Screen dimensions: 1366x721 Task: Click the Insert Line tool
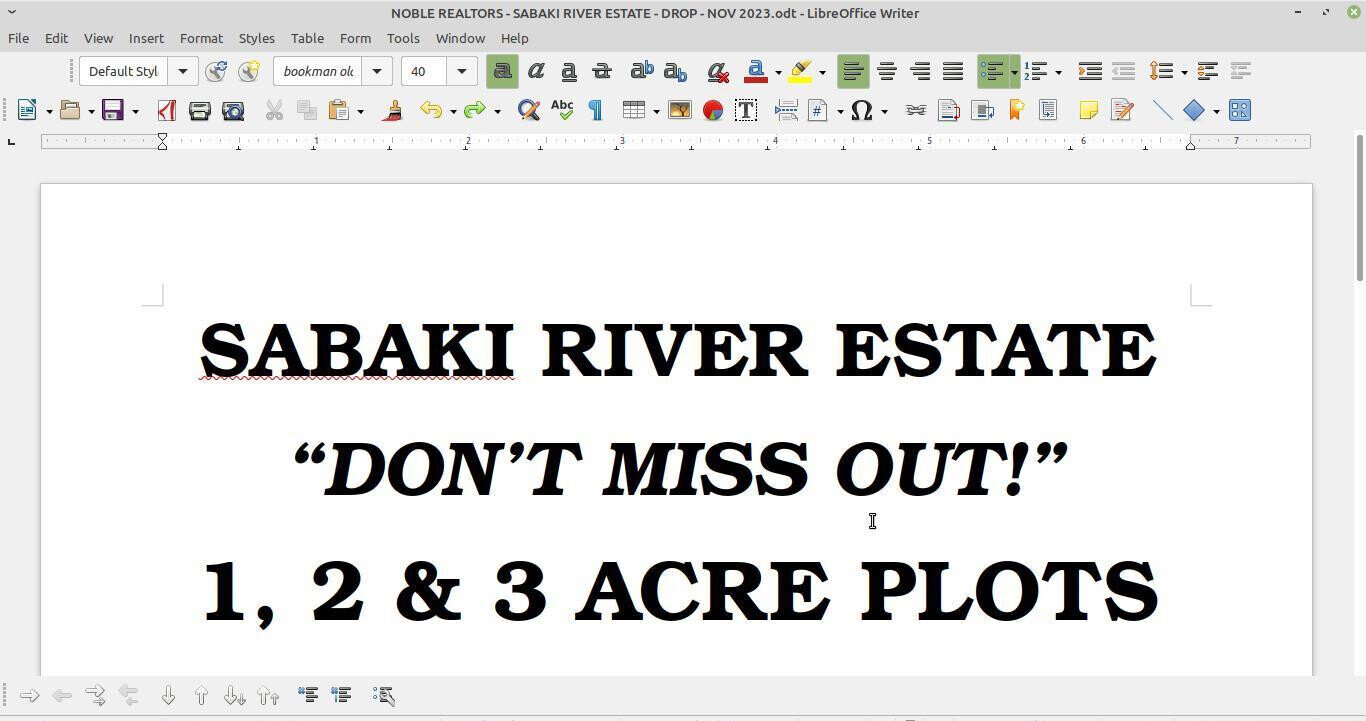click(1162, 110)
